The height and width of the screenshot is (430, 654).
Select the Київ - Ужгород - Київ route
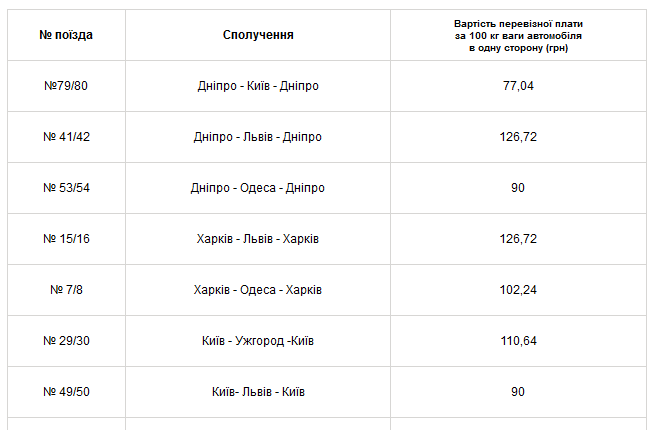258,341
